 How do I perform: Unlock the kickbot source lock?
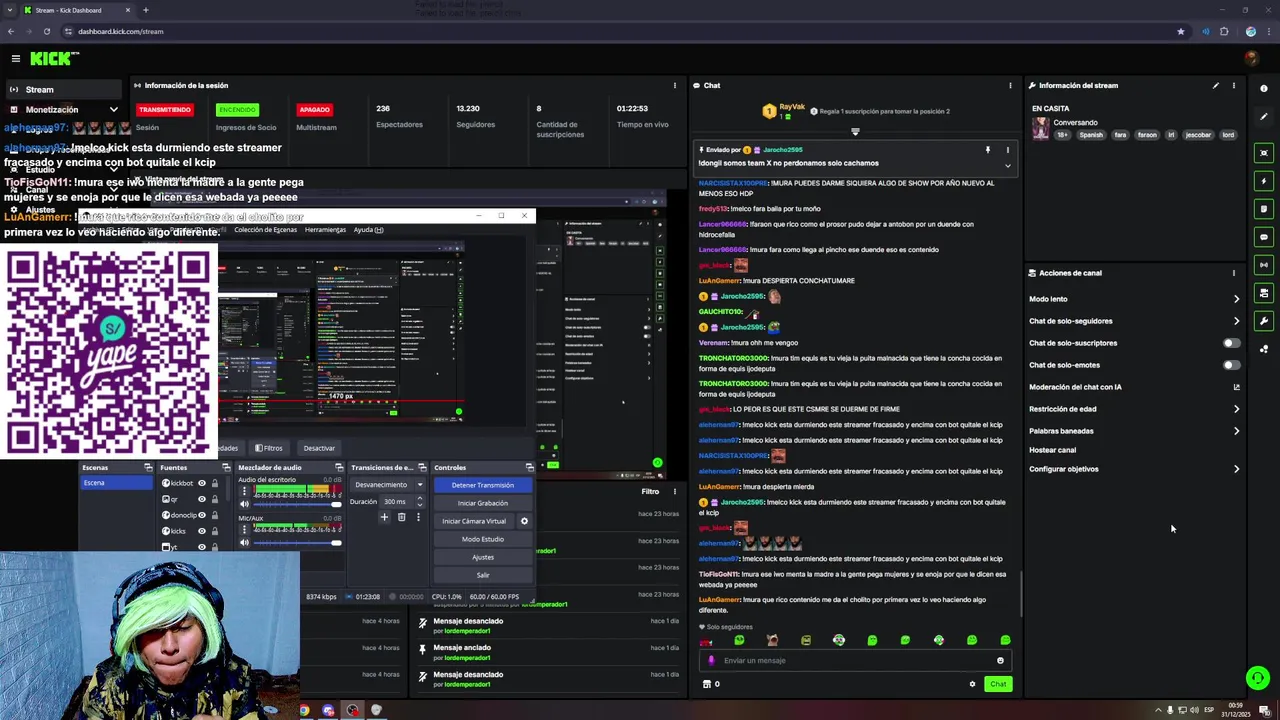pos(214,483)
